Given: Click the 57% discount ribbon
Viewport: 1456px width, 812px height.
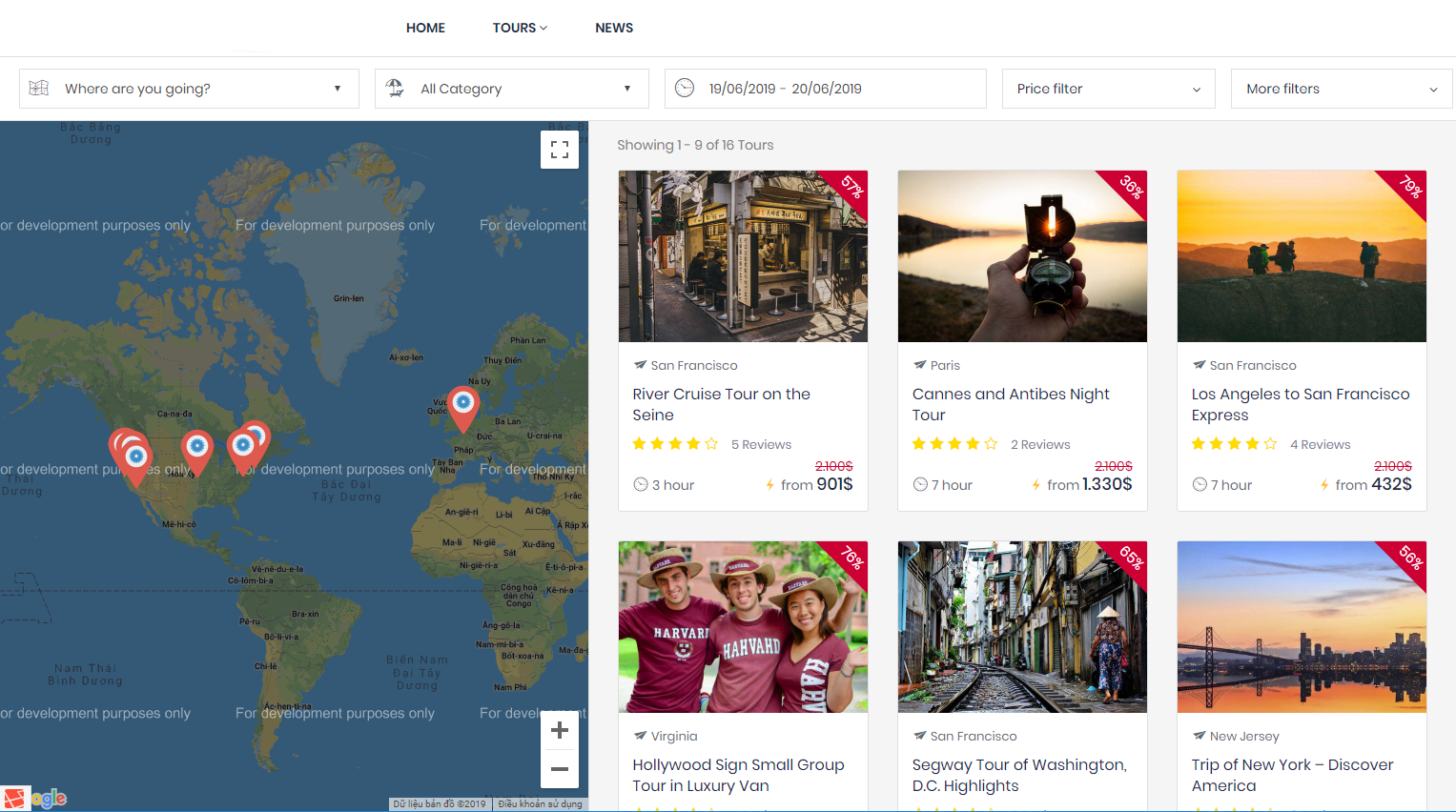Looking at the screenshot, I should (849, 189).
